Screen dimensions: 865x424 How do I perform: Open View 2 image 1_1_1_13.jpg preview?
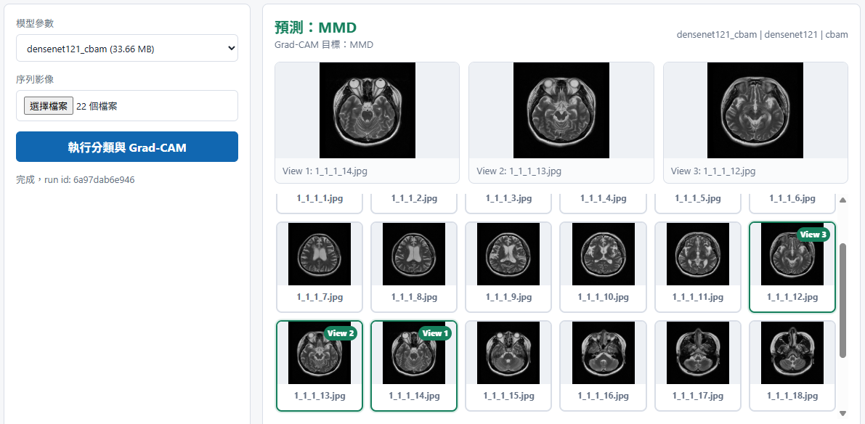click(x=561, y=122)
